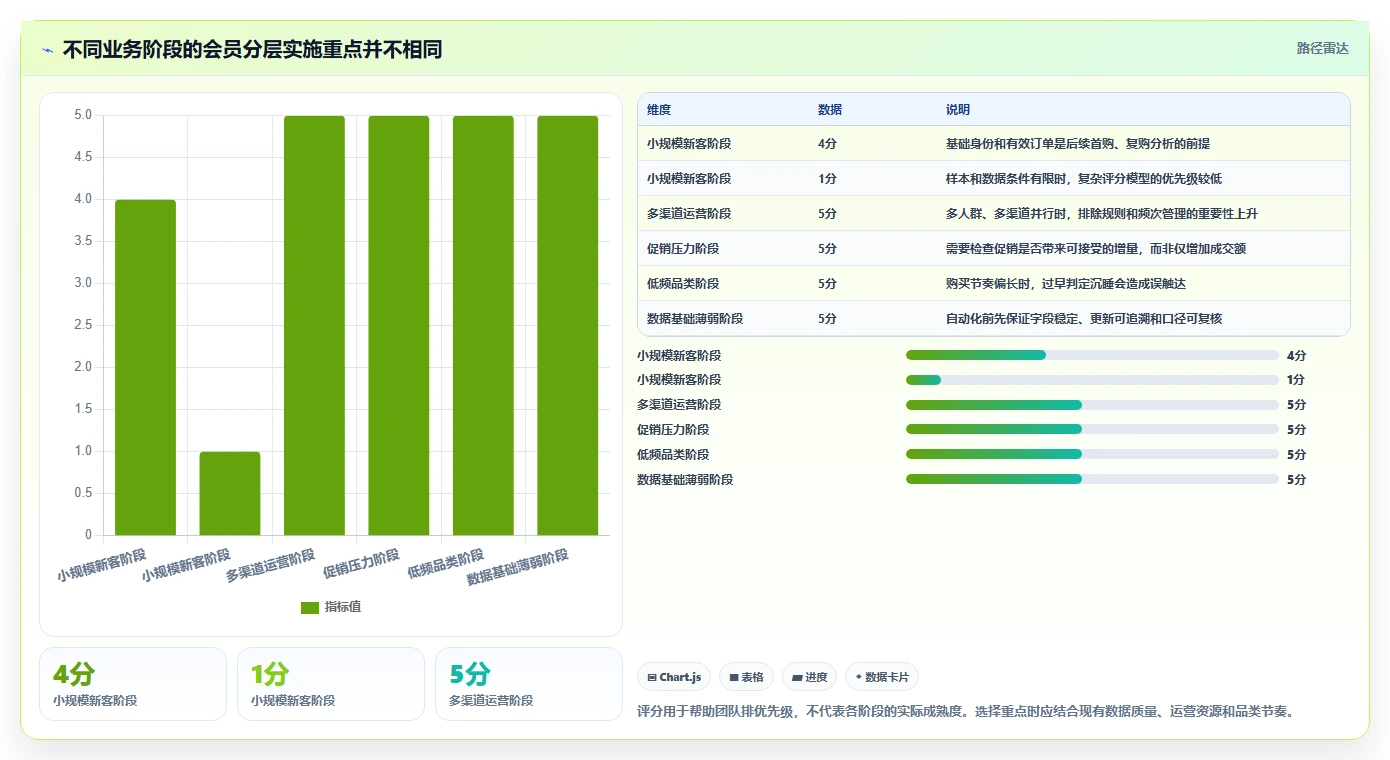
Task: Click the progress bar showing 4分
Action: pos(1092,355)
